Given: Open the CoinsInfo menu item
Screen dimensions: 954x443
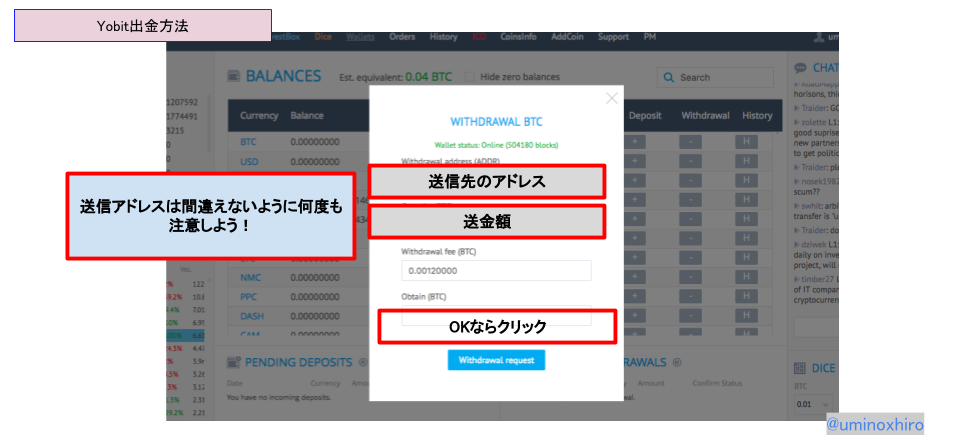Looking at the screenshot, I should [x=518, y=37].
